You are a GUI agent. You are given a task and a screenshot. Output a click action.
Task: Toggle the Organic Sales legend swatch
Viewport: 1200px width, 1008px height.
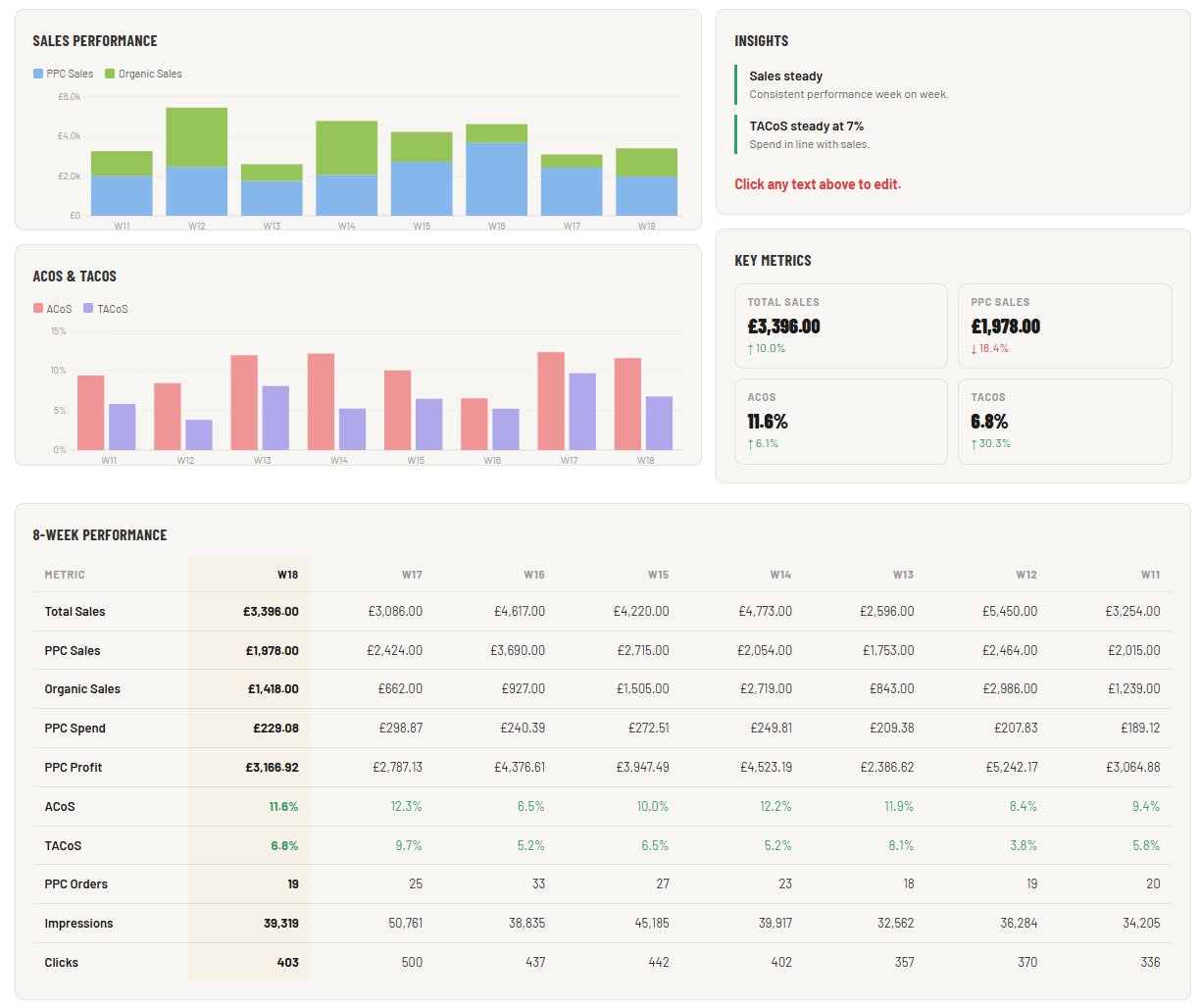tap(110, 74)
